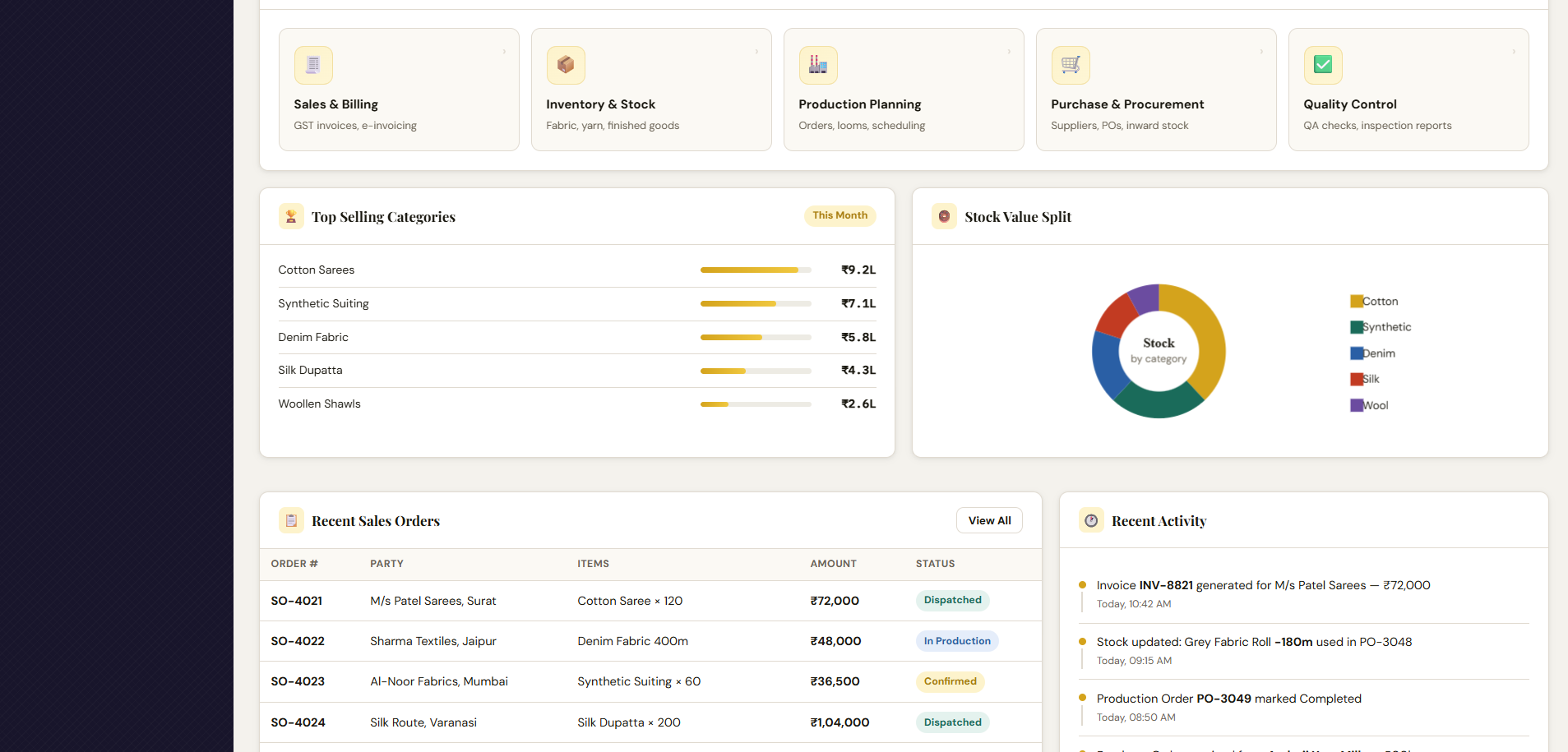Screen dimensions: 1568x752
Task: Open the Sales & Billing invoice icon
Action: coord(313,65)
